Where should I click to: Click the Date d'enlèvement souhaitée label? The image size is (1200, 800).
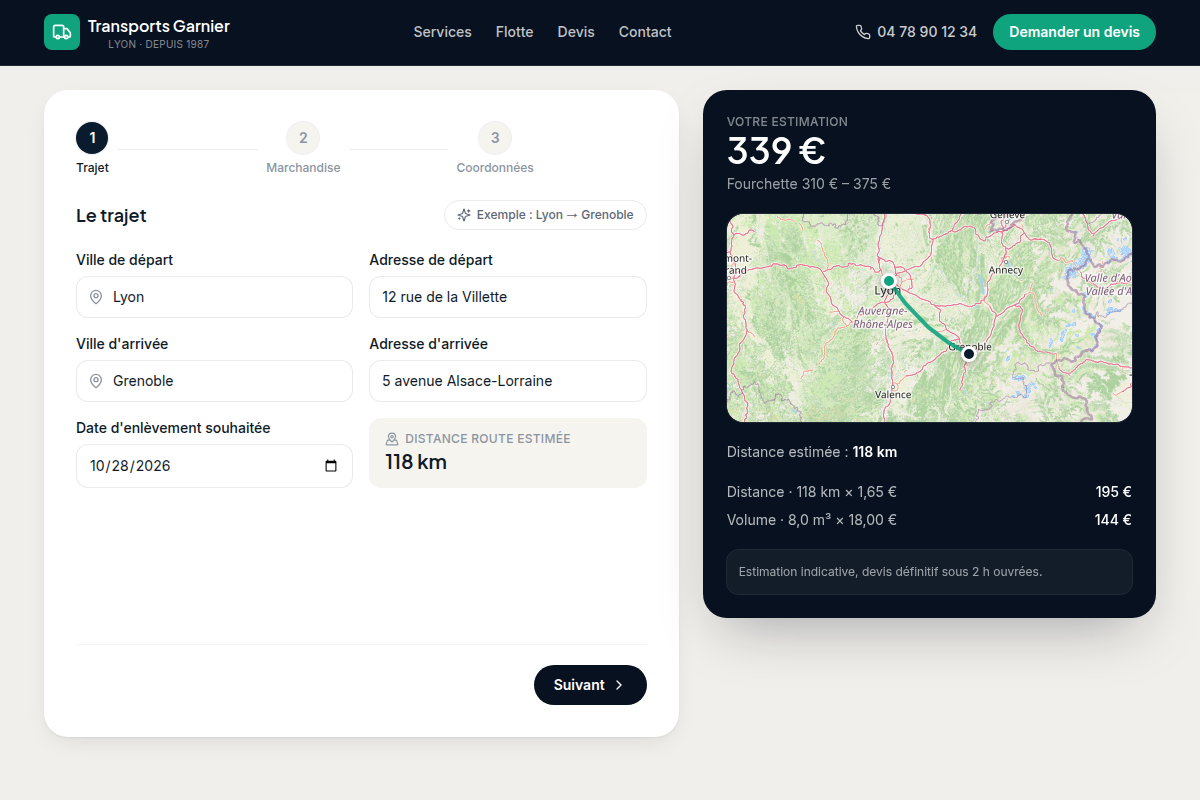pyautogui.click(x=173, y=428)
